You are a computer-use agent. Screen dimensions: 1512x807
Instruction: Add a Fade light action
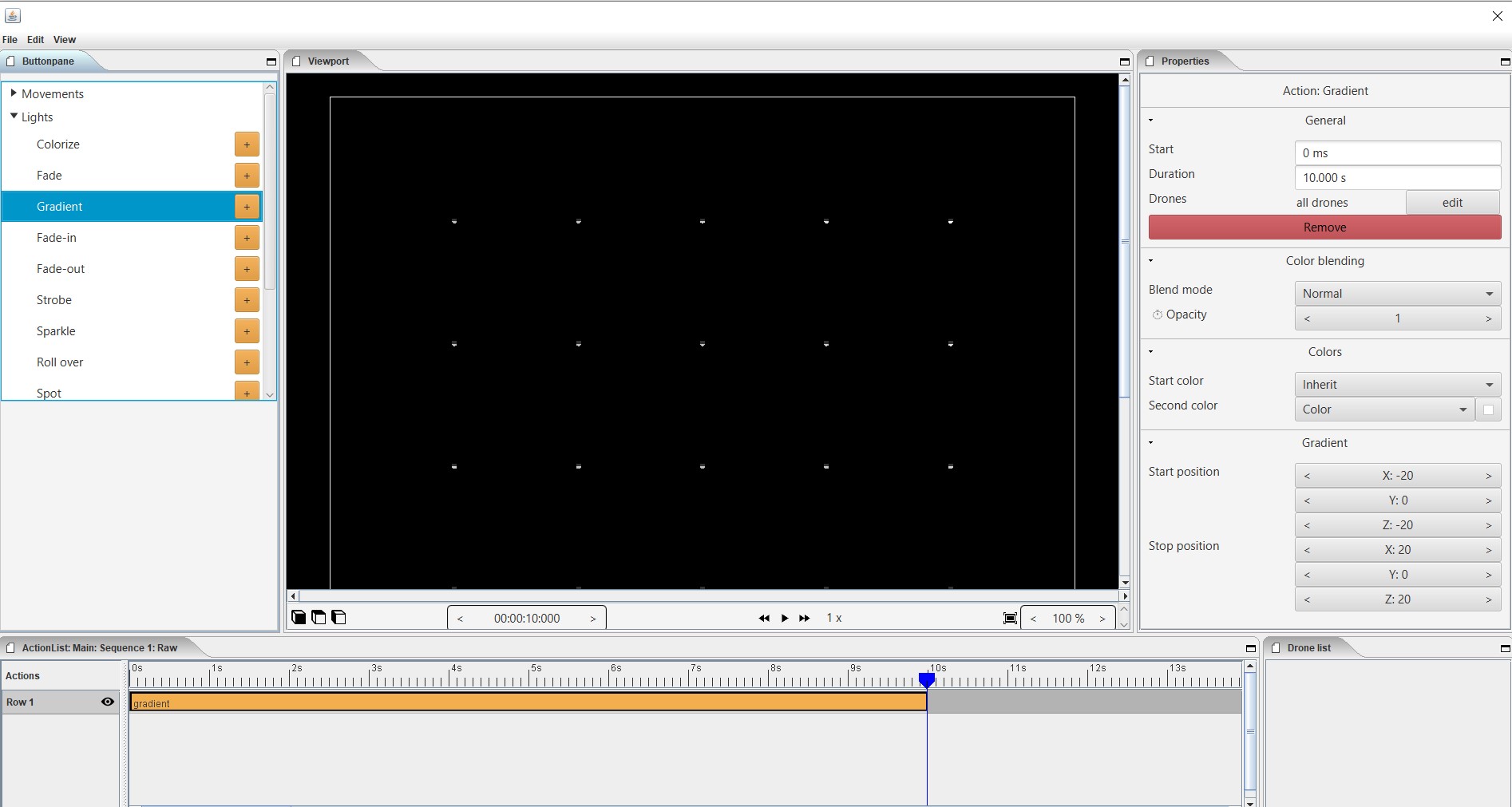tap(247, 176)
